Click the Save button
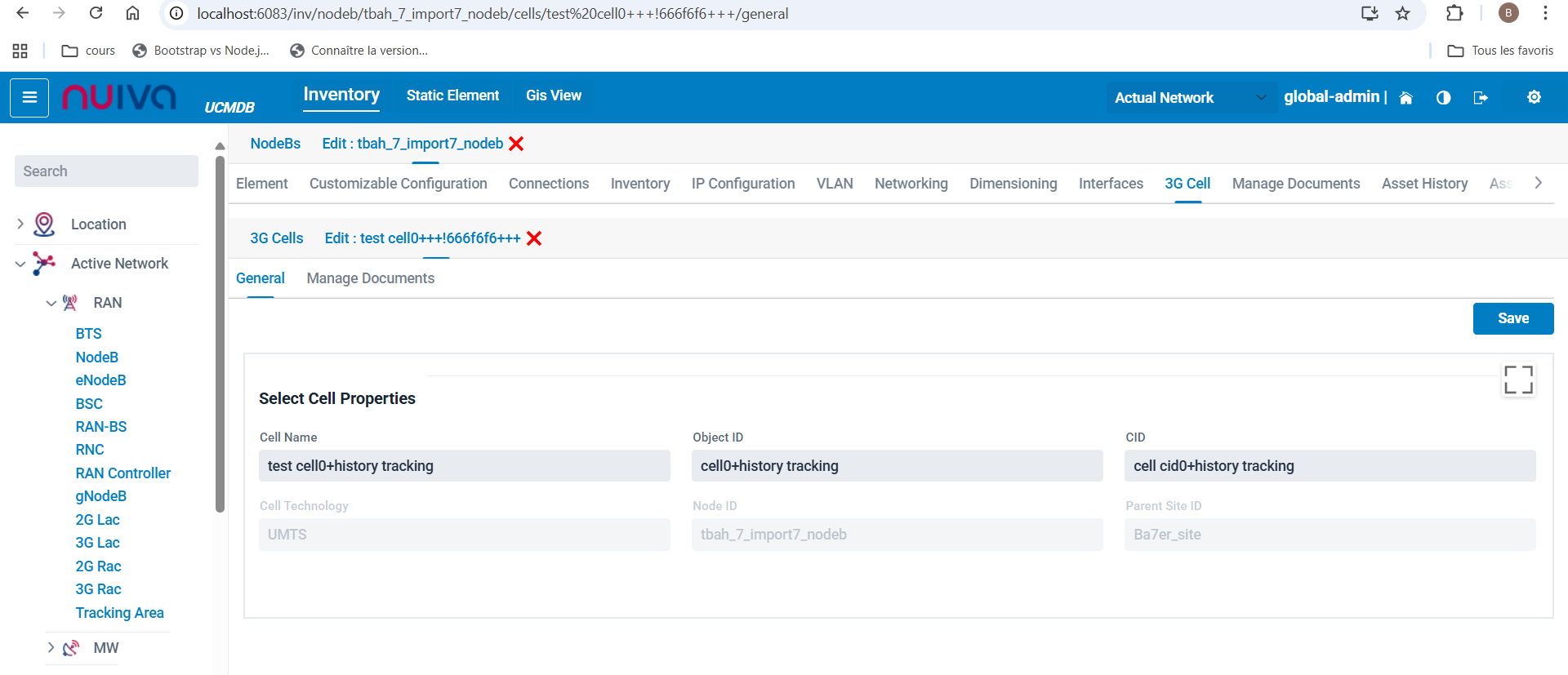Viewport: 1568px width, 675px height. coord(1512,318)
